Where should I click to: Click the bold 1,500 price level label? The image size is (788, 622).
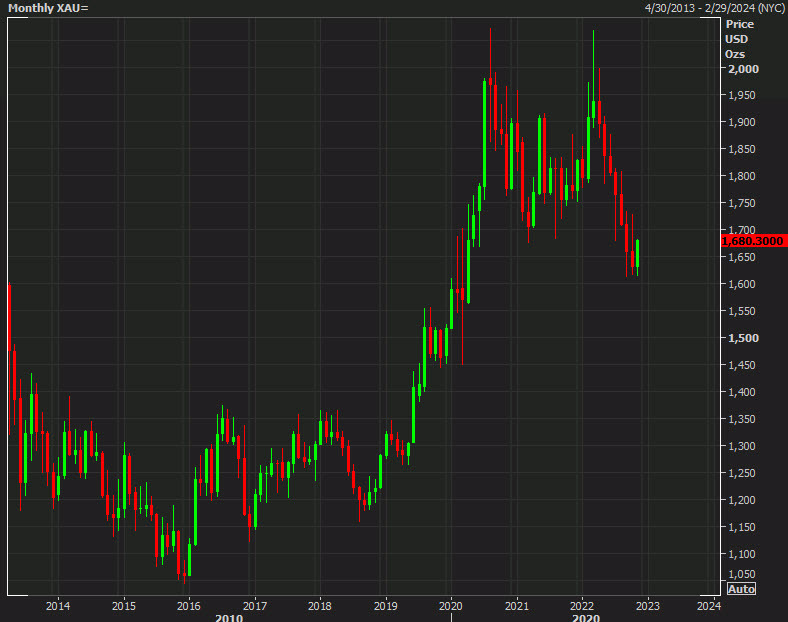pos(743,338)
